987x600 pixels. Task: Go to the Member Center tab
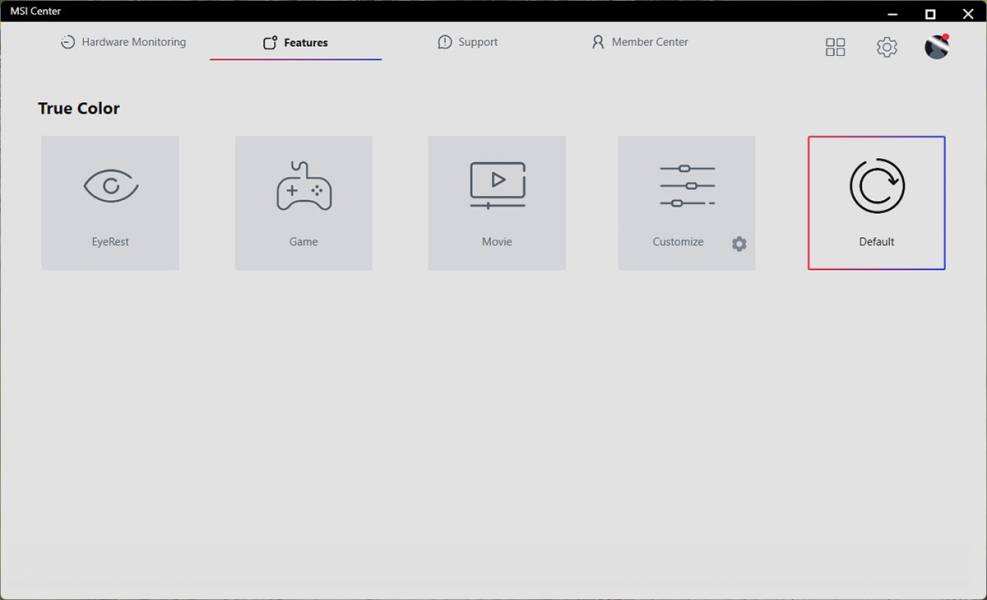(640, 42)
